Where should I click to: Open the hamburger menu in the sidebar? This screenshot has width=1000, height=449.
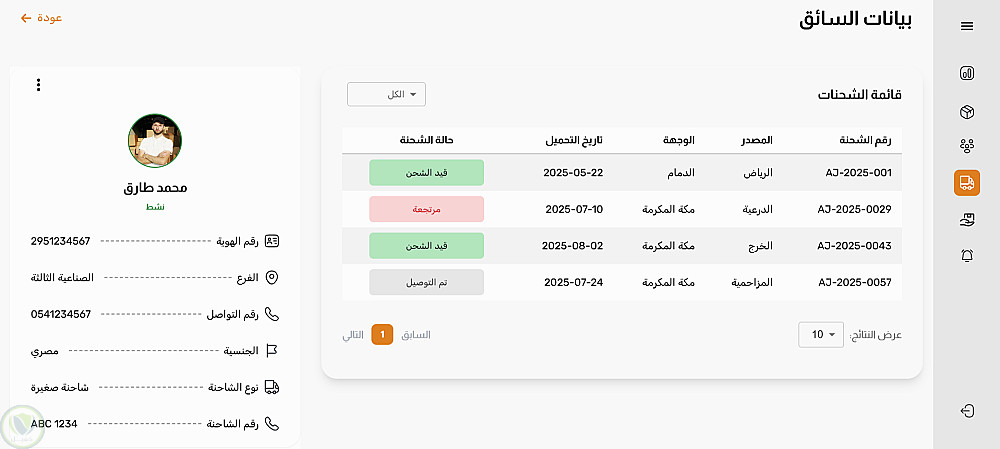(x=966, y=26)
